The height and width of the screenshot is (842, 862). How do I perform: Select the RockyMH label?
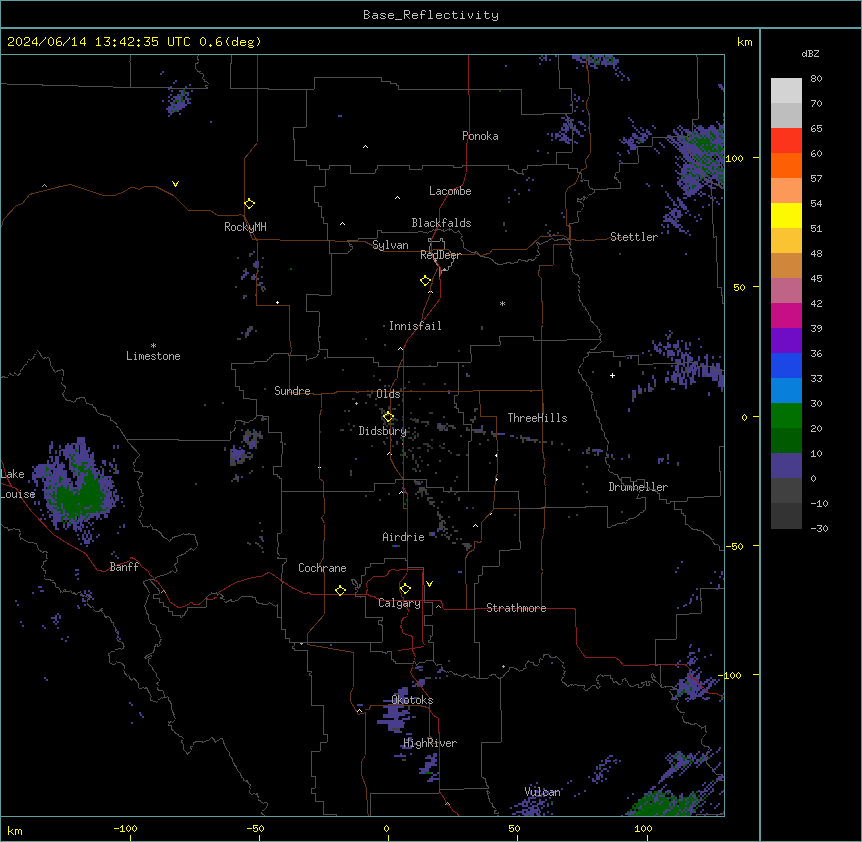coord(245,227)
